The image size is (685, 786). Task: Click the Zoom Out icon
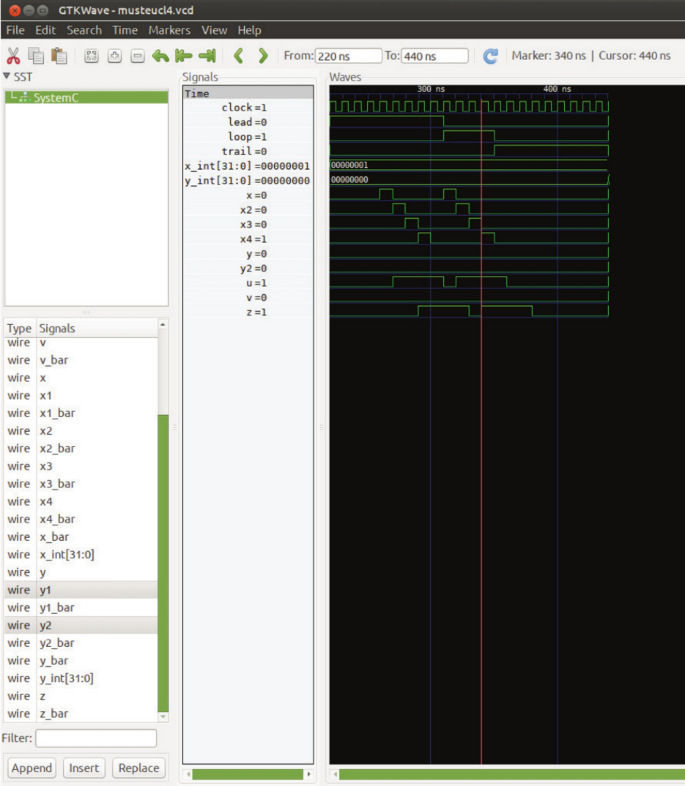click(138, 56)
